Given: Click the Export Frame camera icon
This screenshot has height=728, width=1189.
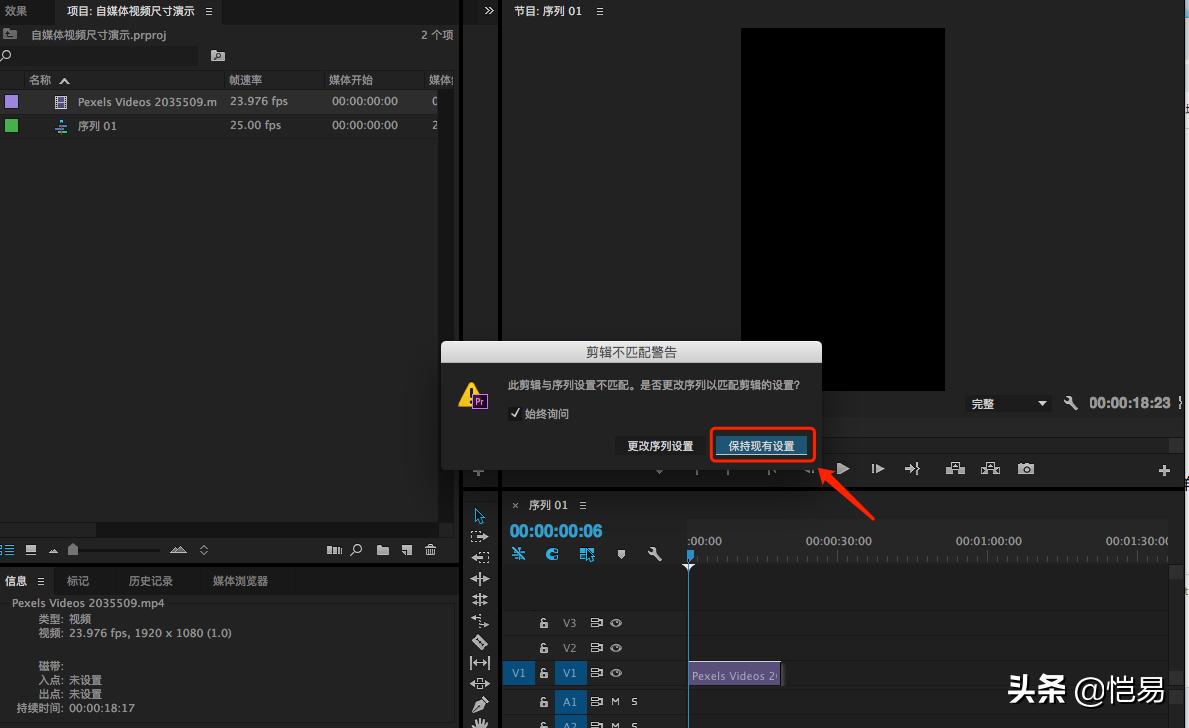Looking at the screenshot, I should (1025, 468).
